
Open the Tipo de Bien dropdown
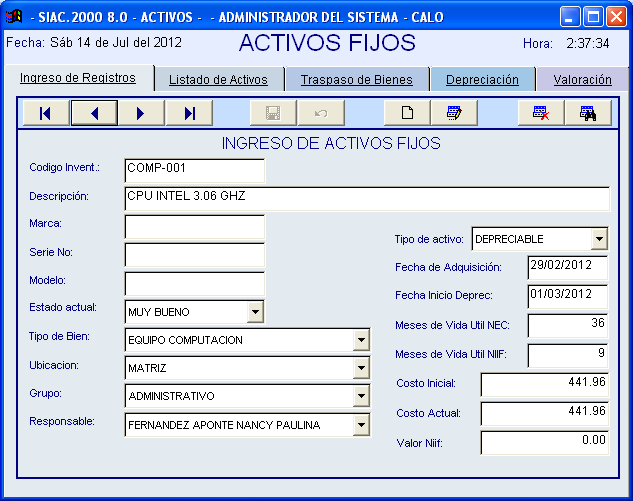tap(361, 340)
